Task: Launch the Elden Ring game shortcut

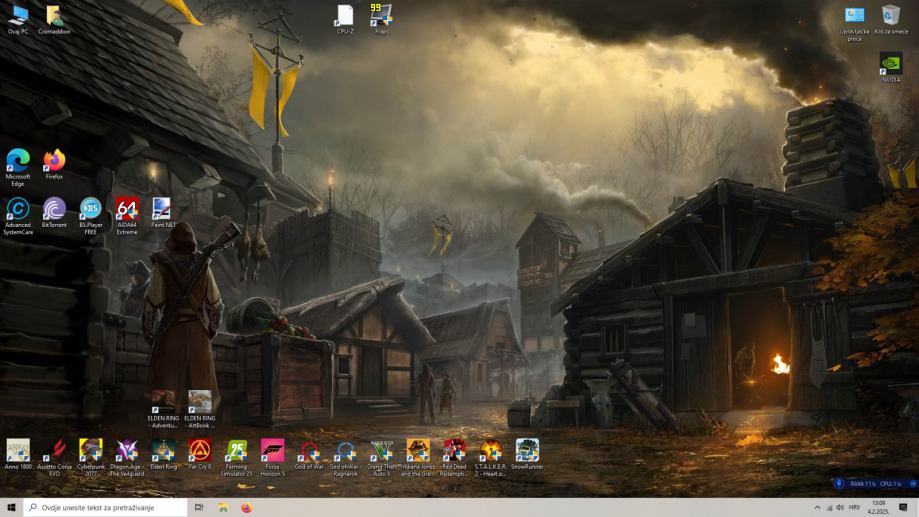Action: (164, 454)
